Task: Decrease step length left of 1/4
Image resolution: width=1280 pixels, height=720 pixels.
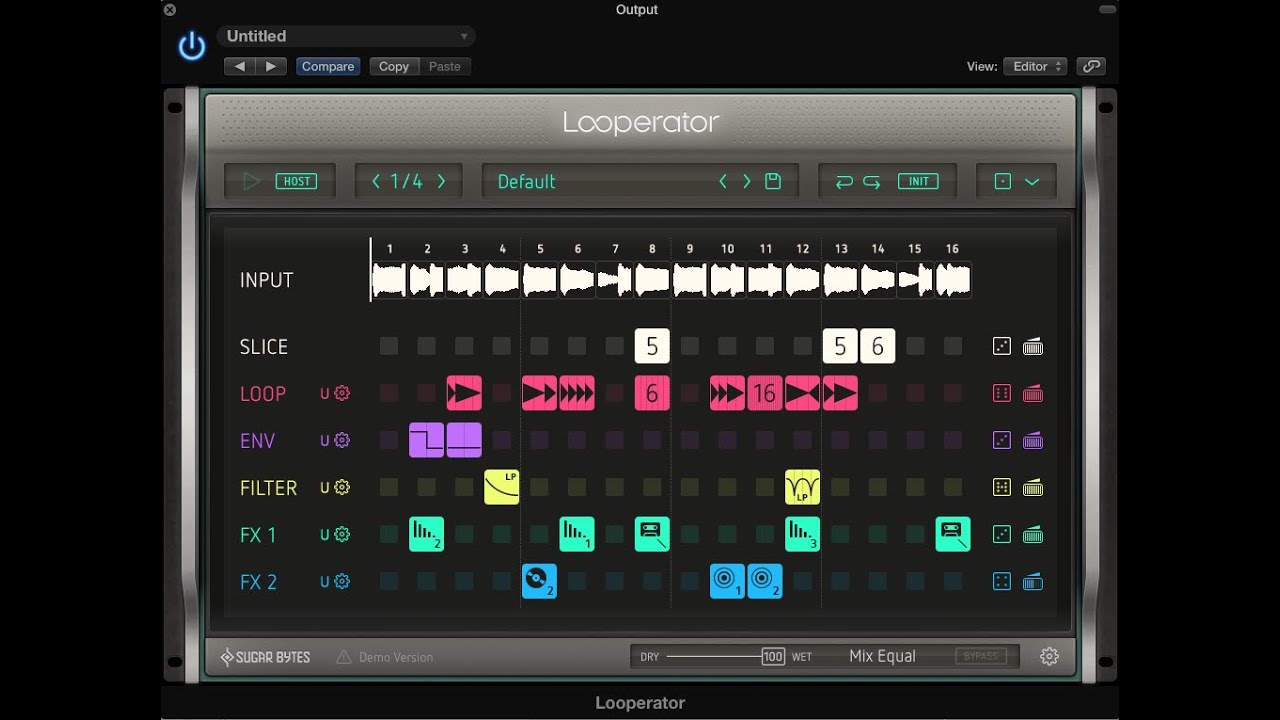Action: point(376,181)
